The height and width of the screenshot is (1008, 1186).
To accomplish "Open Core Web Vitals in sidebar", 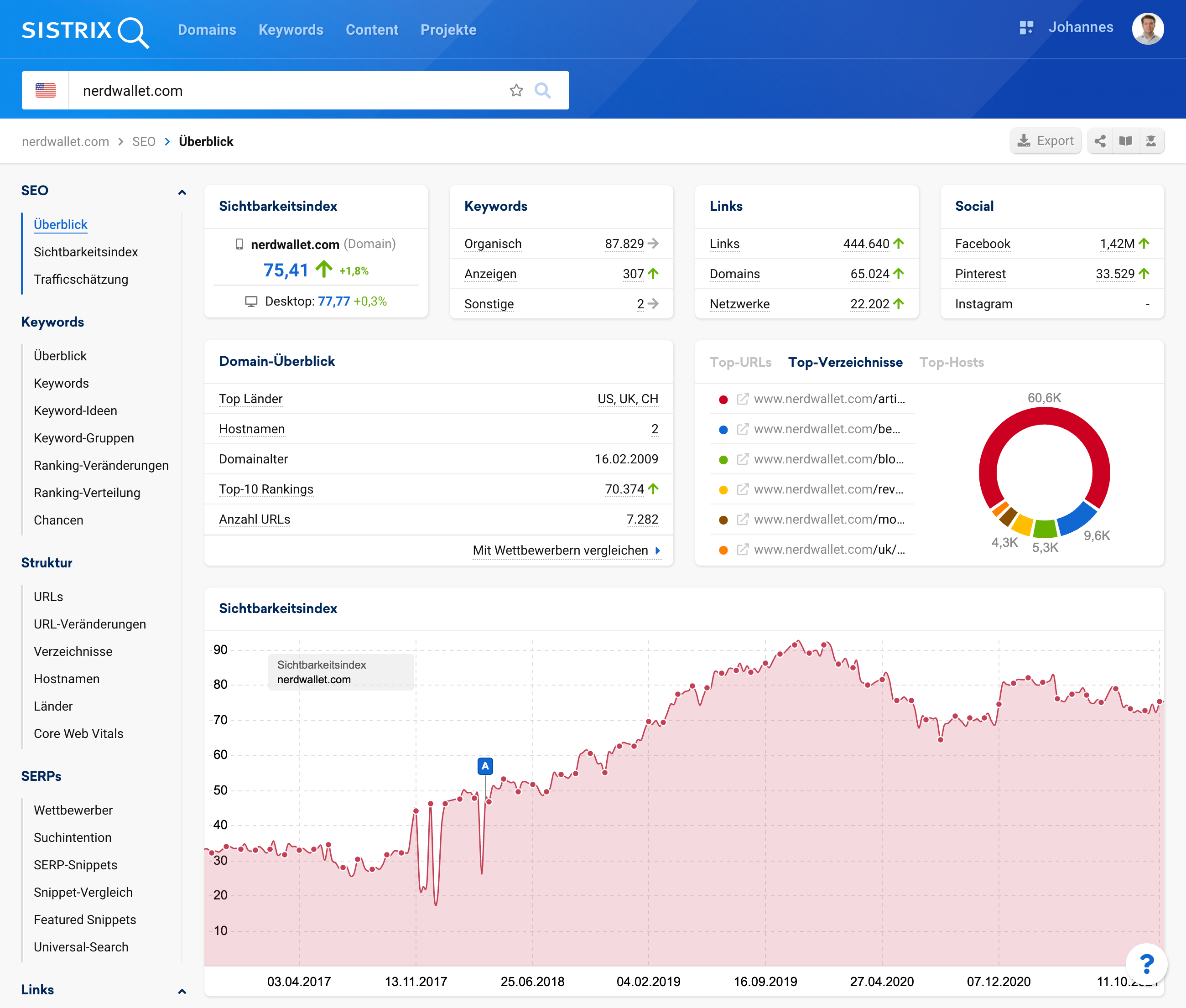I will [x=78, y=734].
